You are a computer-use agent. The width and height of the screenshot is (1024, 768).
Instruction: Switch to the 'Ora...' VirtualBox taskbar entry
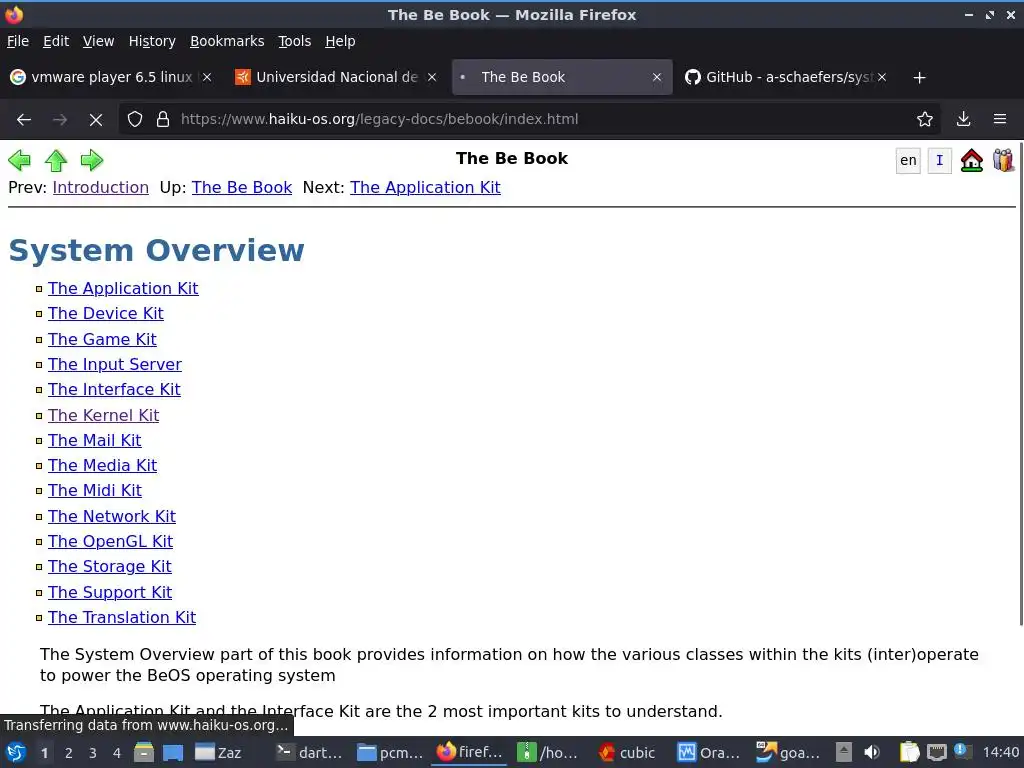point(709,753)
